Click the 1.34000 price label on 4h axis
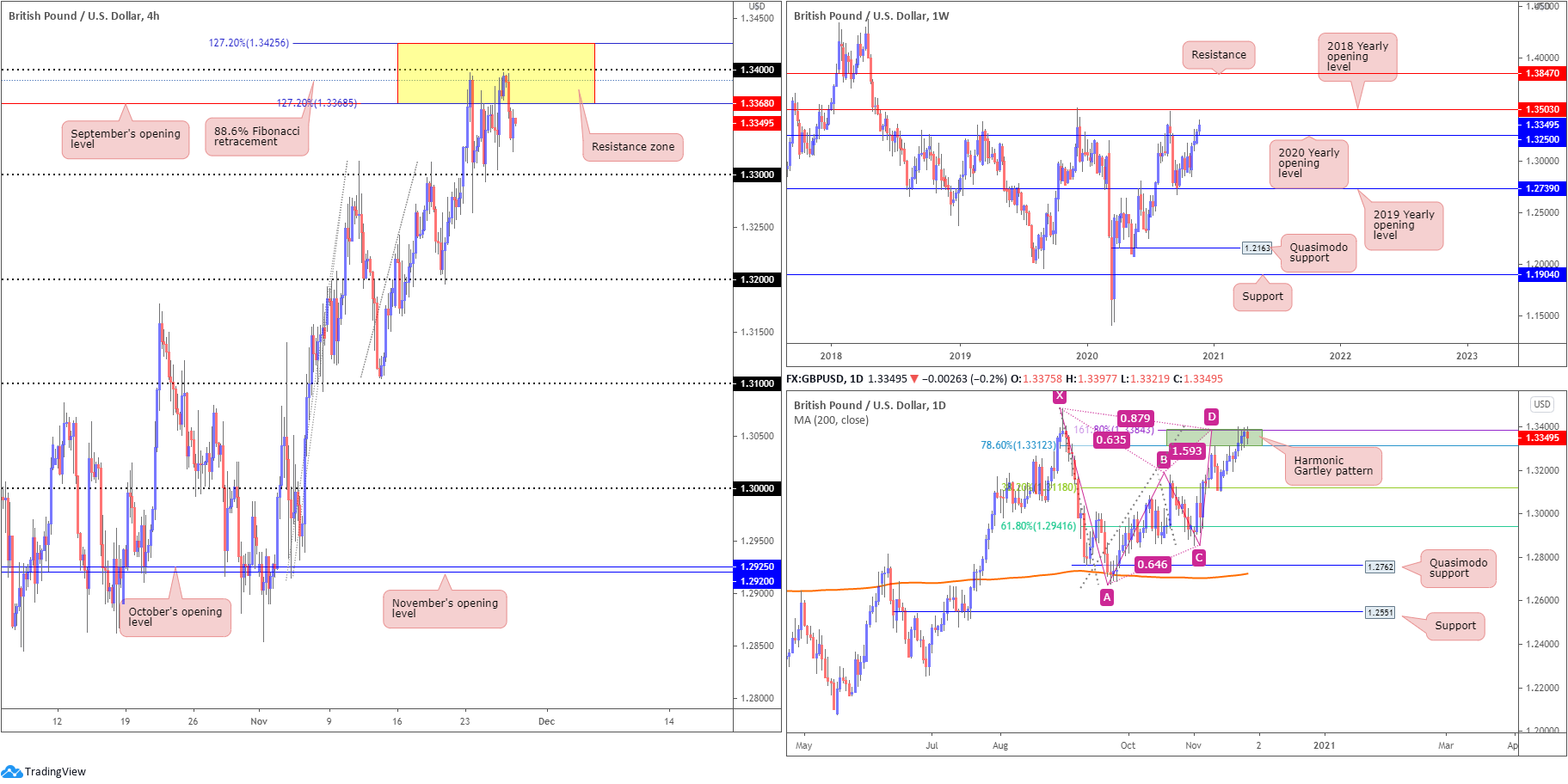The height and width of the screenshot is (784, 1568). [x=757, y=70]
